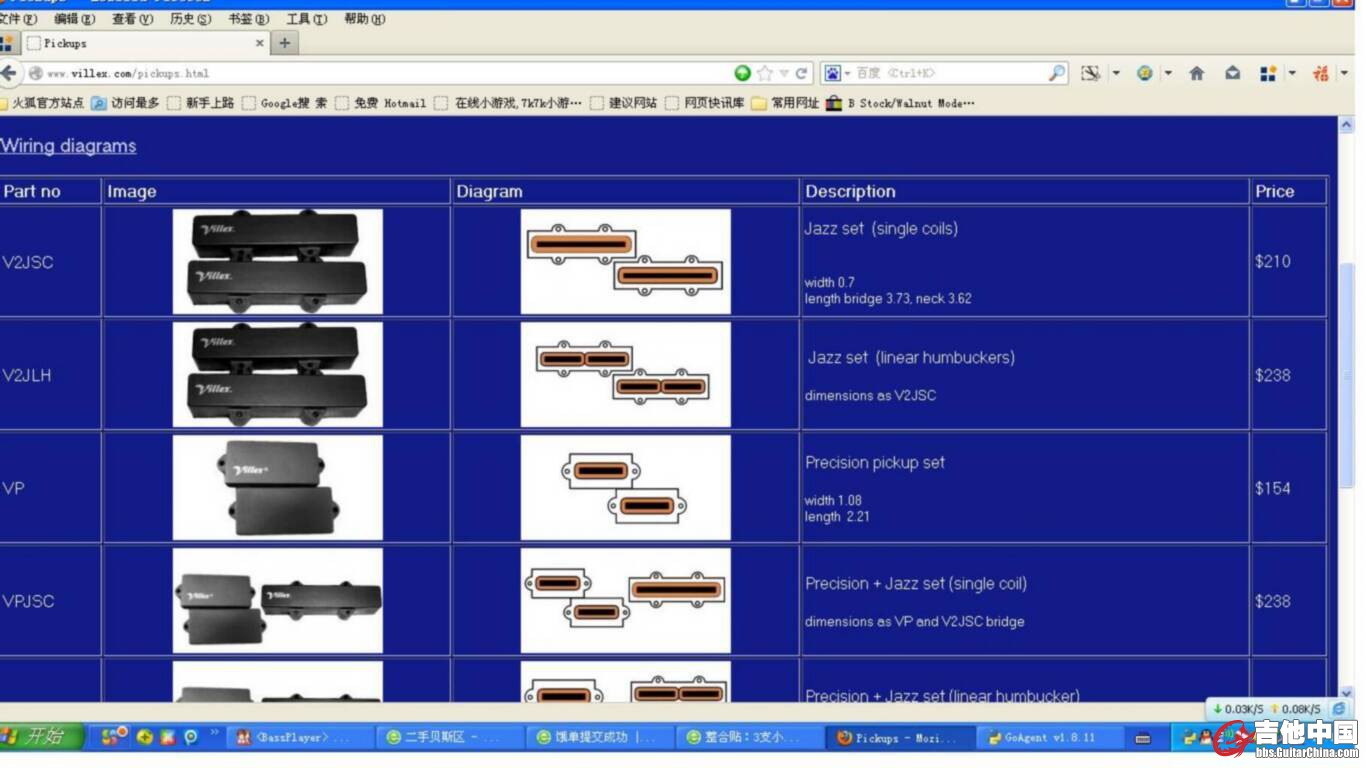This screenshot has width=1366, height=768.
Task: Click the V2JSC pickup product photo
Action: [277, 261]
